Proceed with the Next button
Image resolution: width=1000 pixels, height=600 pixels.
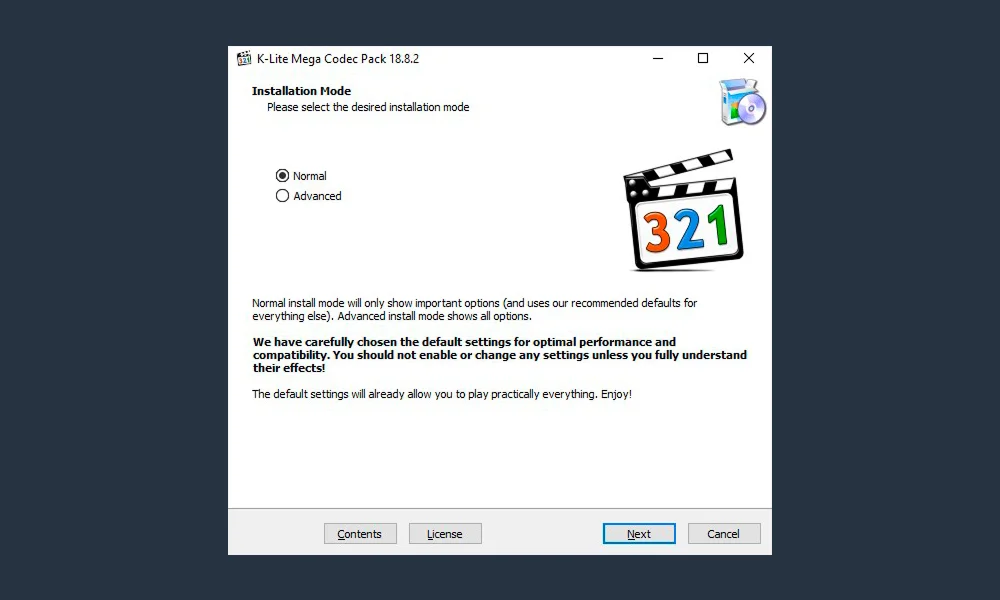638,534
